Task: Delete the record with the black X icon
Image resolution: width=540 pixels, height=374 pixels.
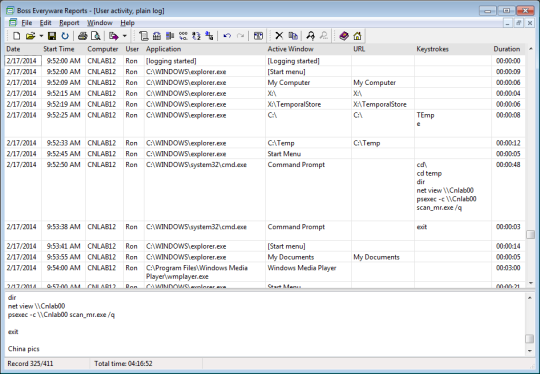Action: click(x=279, y=36)
